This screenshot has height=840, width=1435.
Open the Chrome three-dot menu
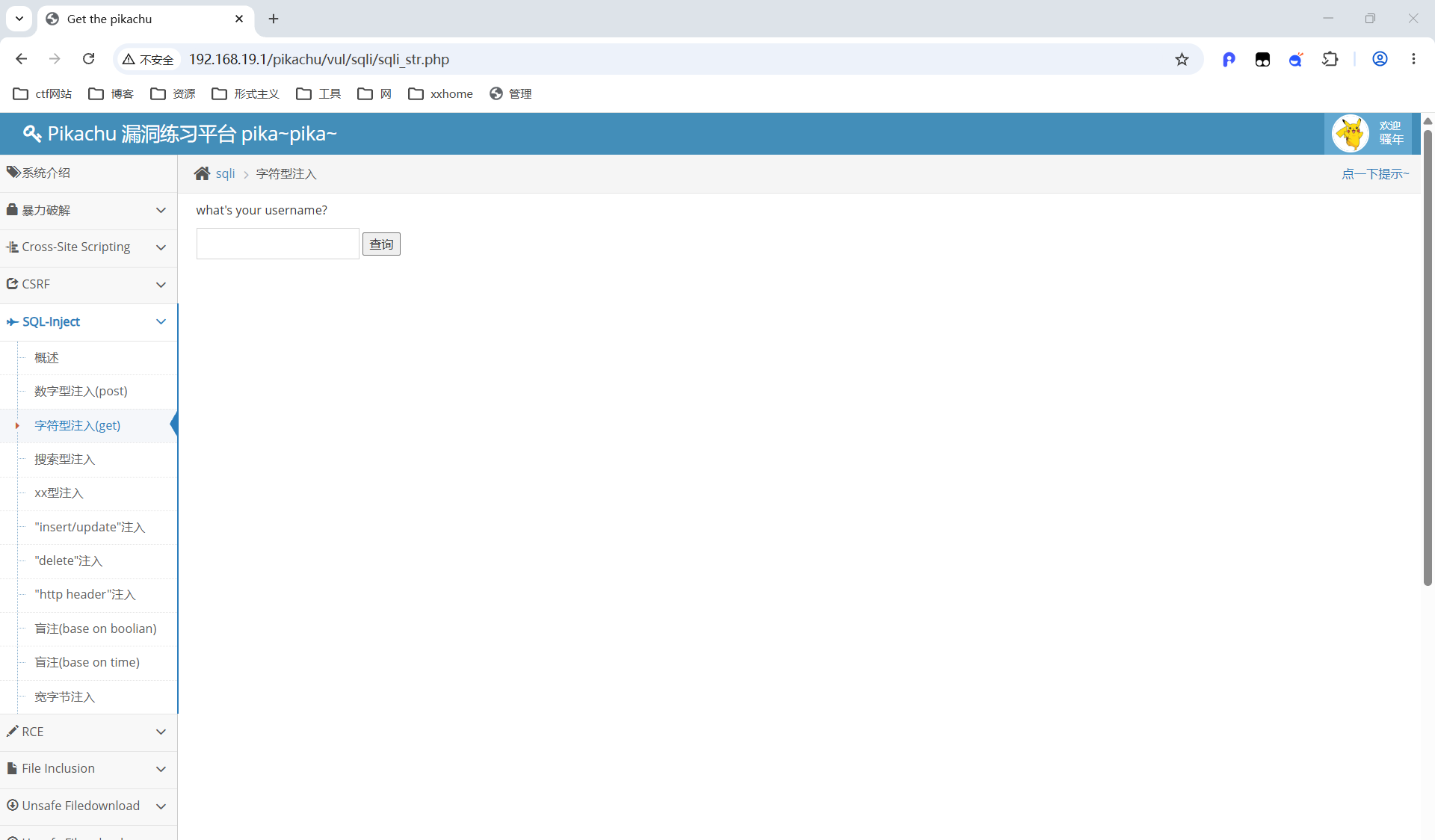tap(1413, 59)
